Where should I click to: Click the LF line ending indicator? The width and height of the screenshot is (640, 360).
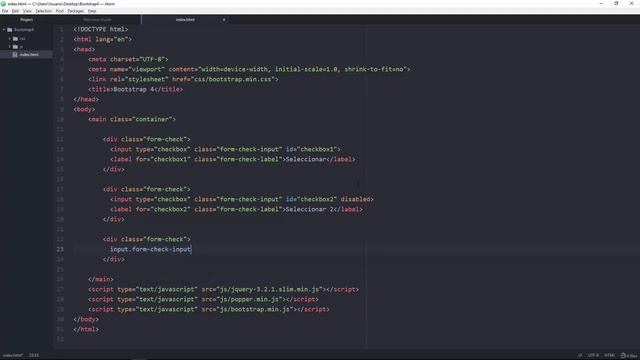[x=580, y=356]
